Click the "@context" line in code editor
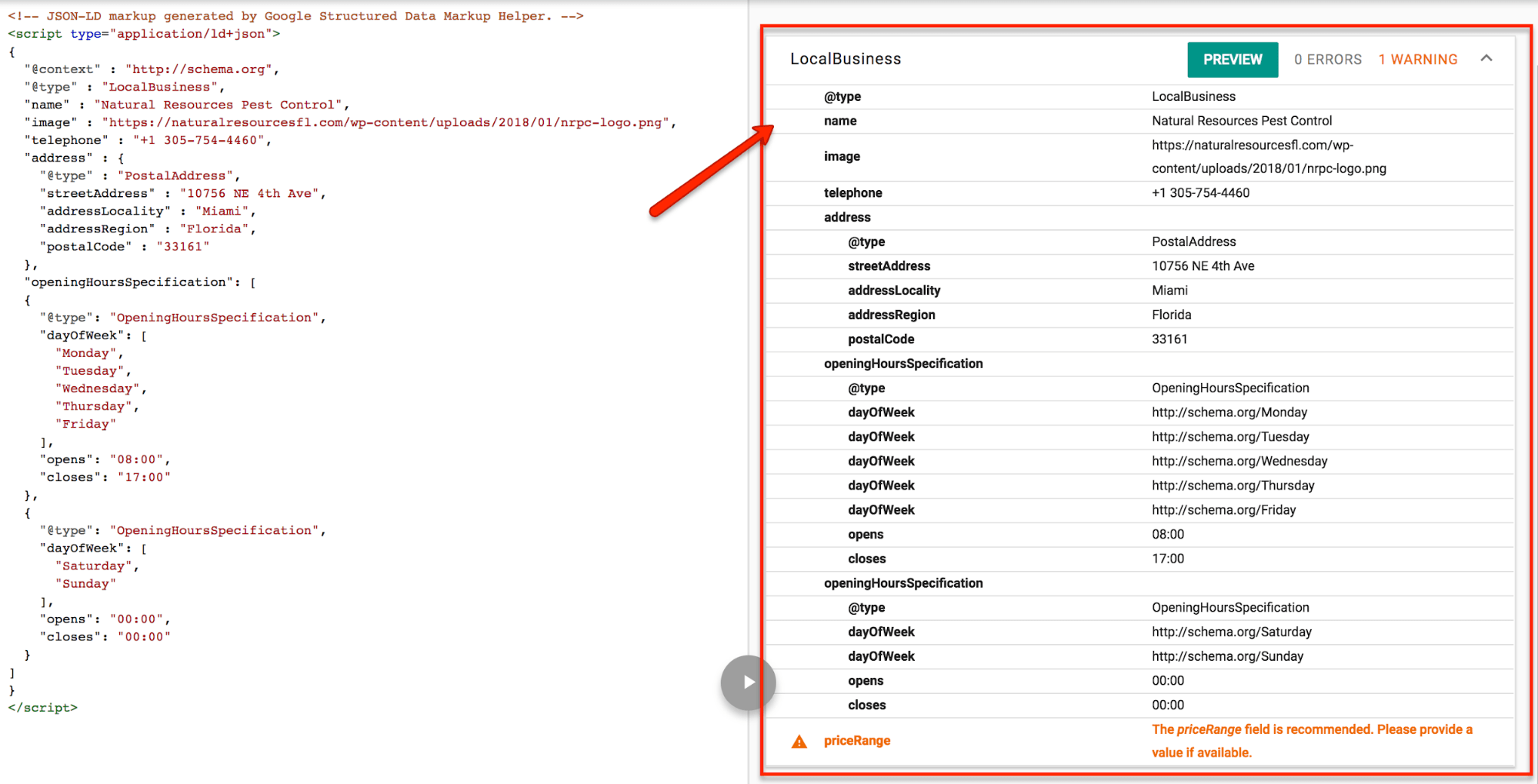The height and width of the screenshot is (784, 1538). click(151, 69)
